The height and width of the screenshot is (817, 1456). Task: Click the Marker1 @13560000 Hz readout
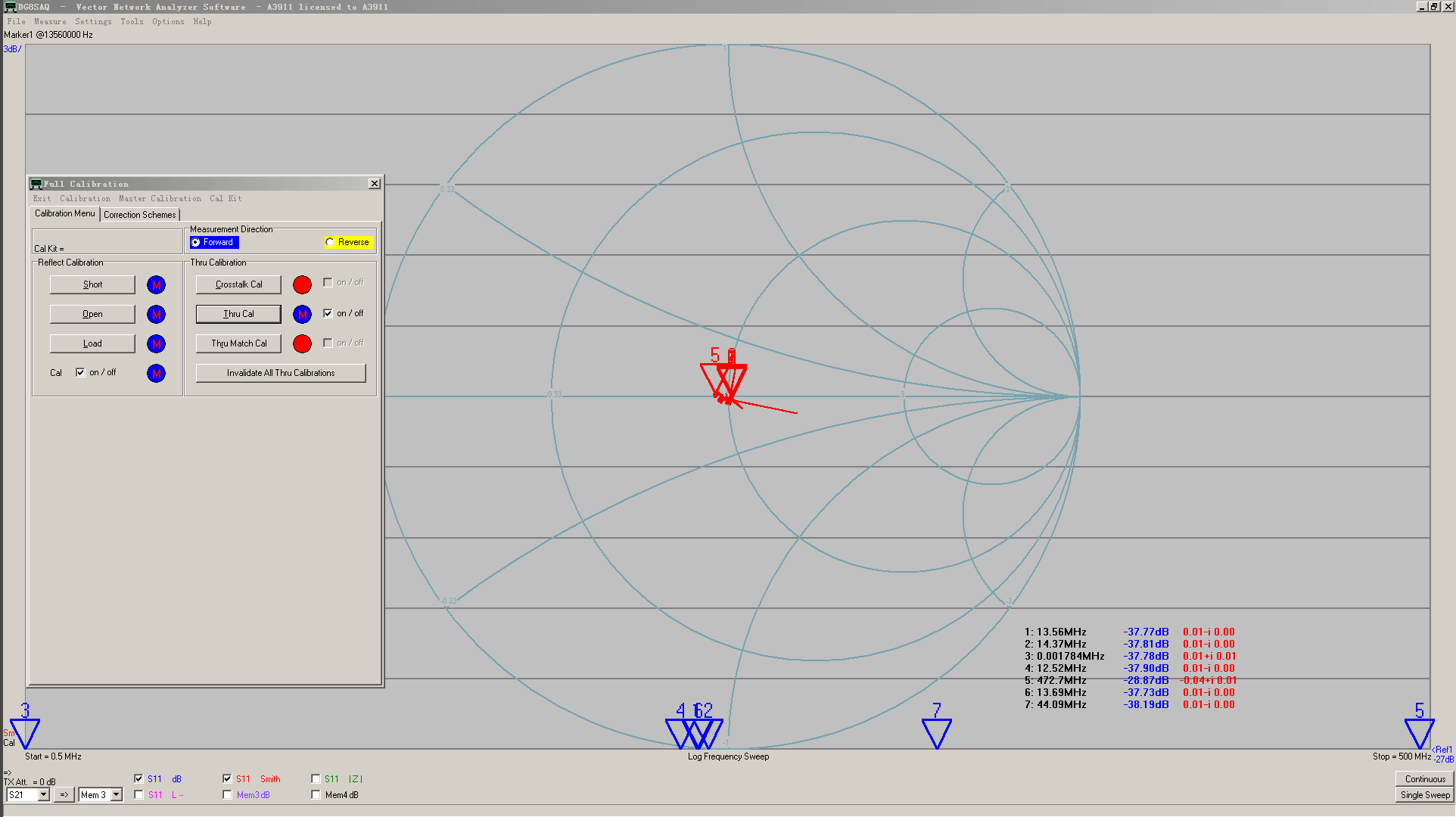tap(48, 35)
